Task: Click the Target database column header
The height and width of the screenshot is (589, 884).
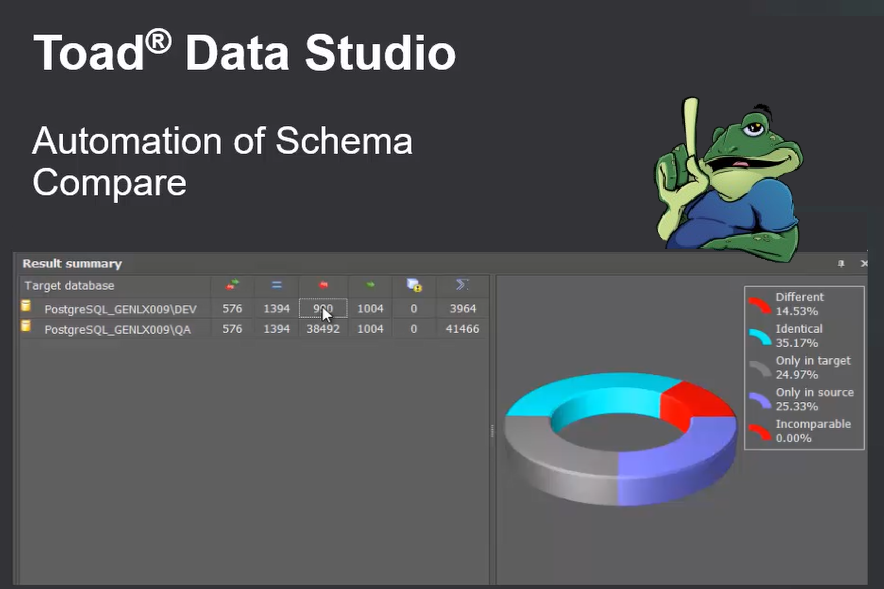Action: pos(116,286)
